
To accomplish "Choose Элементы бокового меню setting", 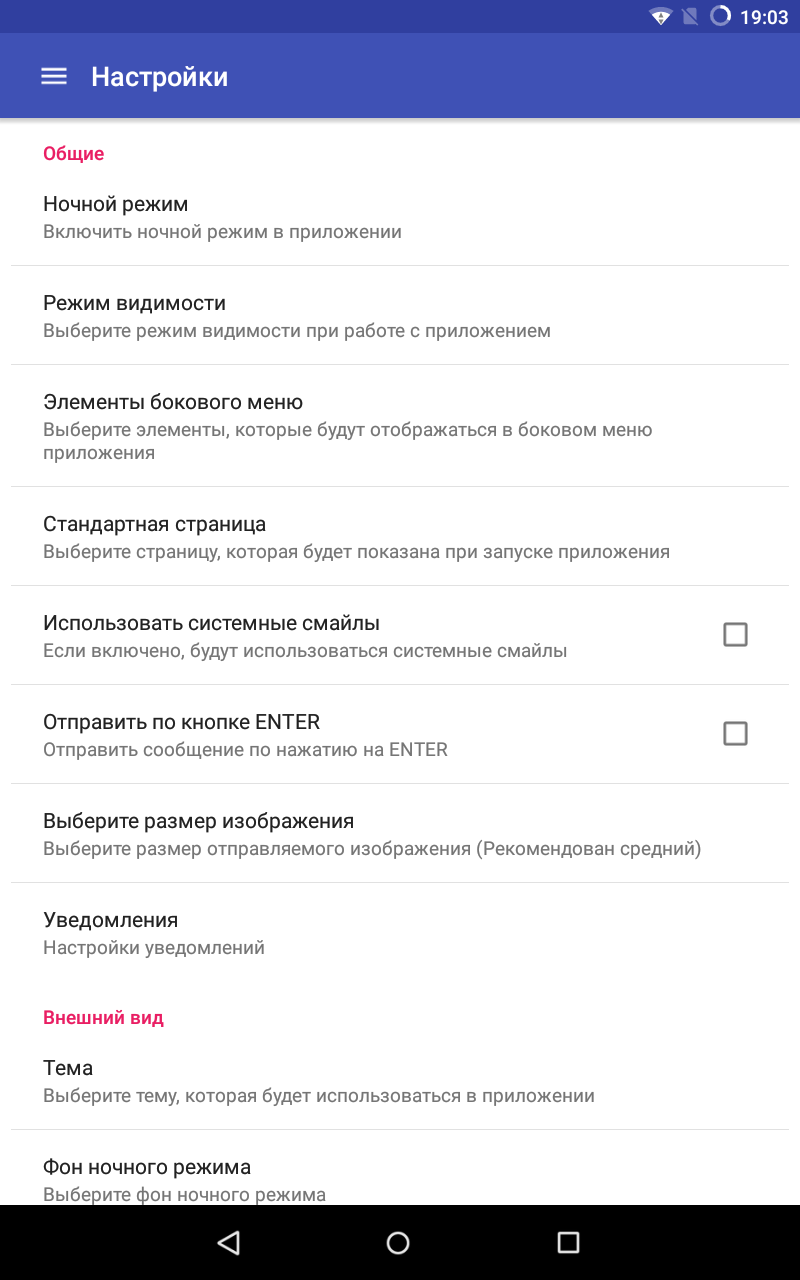I will 400,426.
